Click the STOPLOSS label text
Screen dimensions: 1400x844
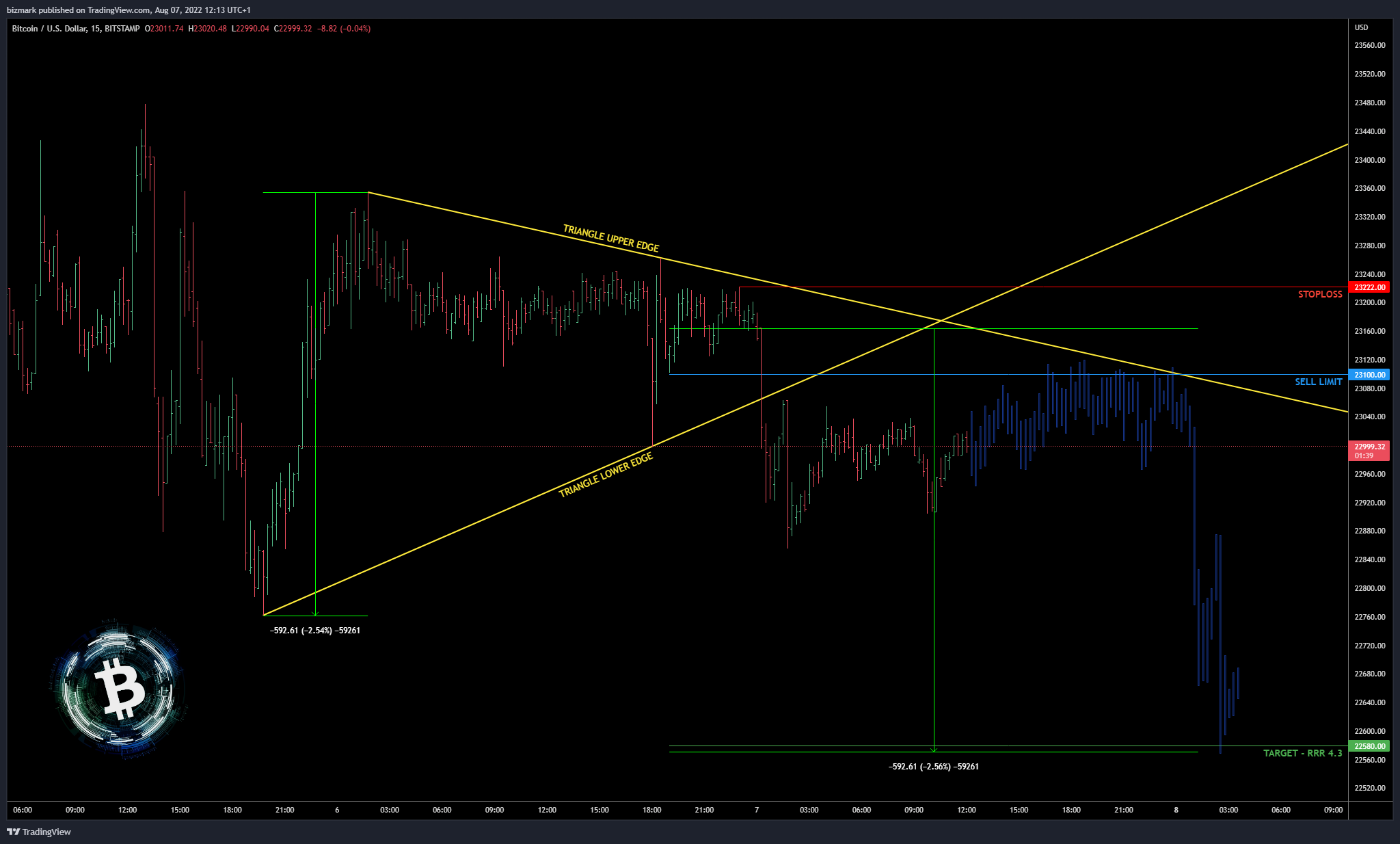[1320, 294]
